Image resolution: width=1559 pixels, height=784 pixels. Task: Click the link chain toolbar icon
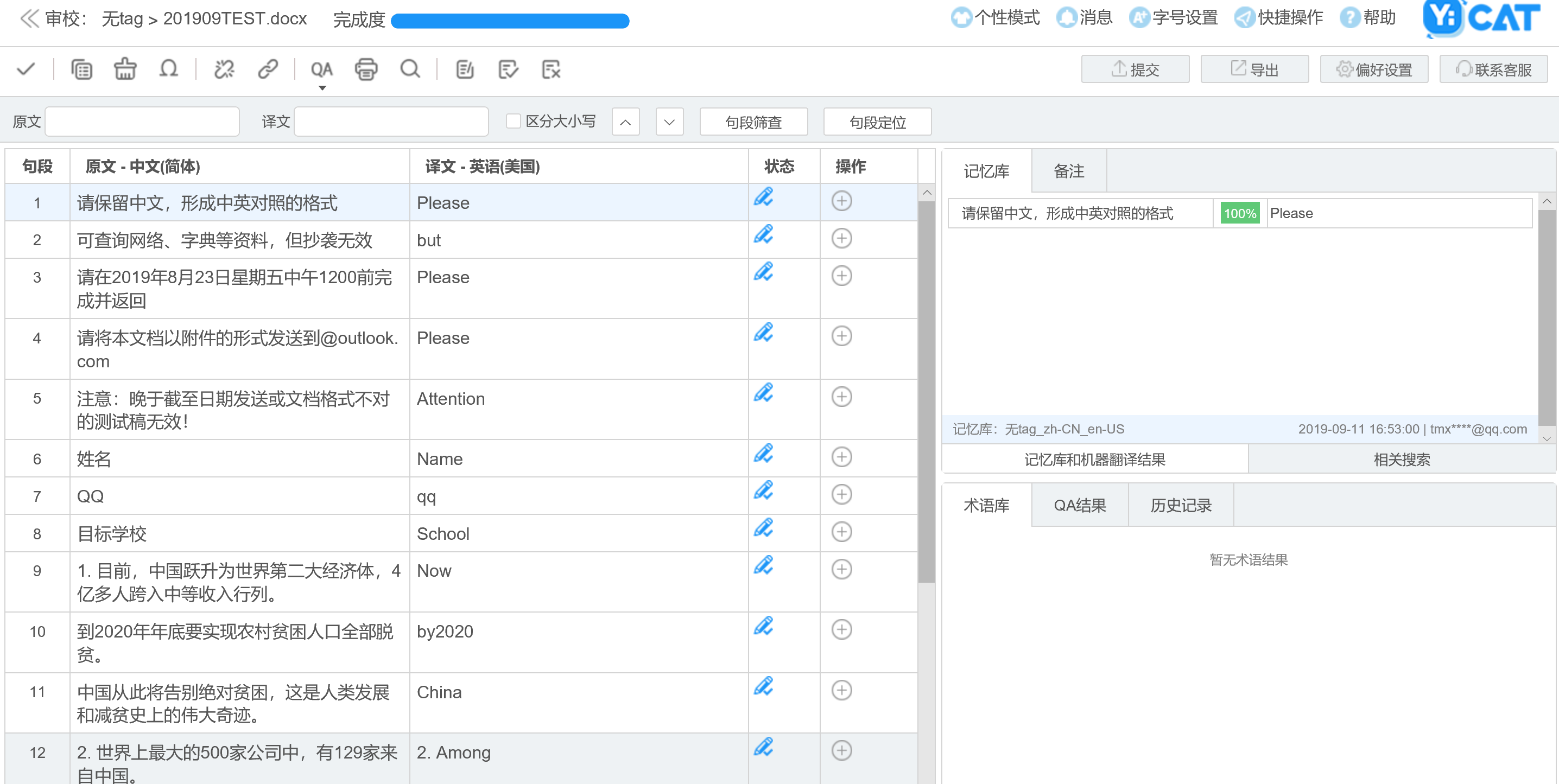click(268, 69)
